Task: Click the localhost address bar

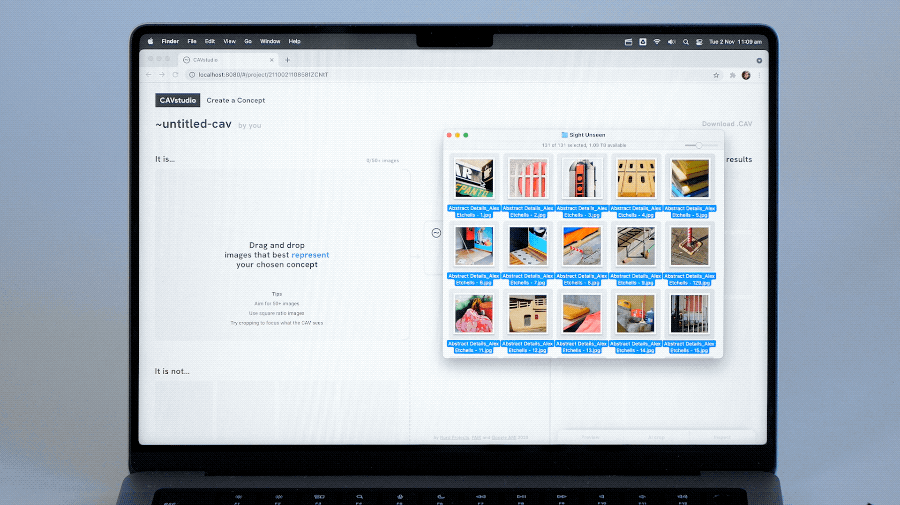Action: point(451,75)
